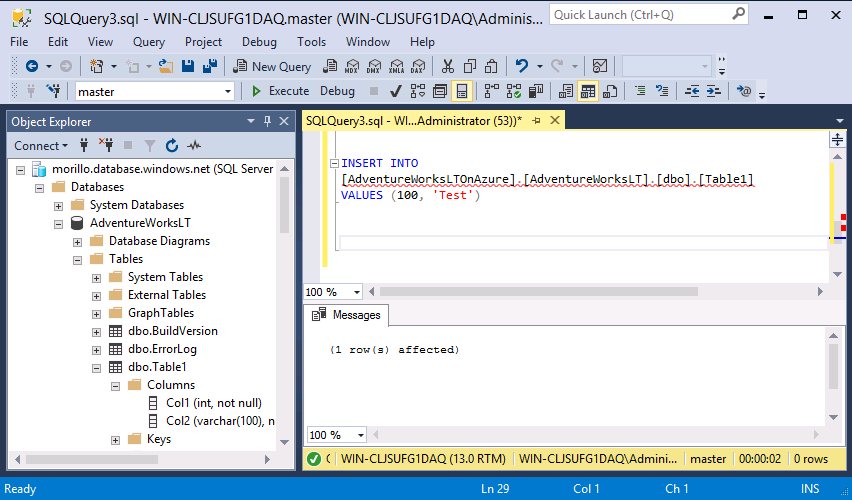Select Results to File mode
Screen dimensions: 852x500
(610, 91)
